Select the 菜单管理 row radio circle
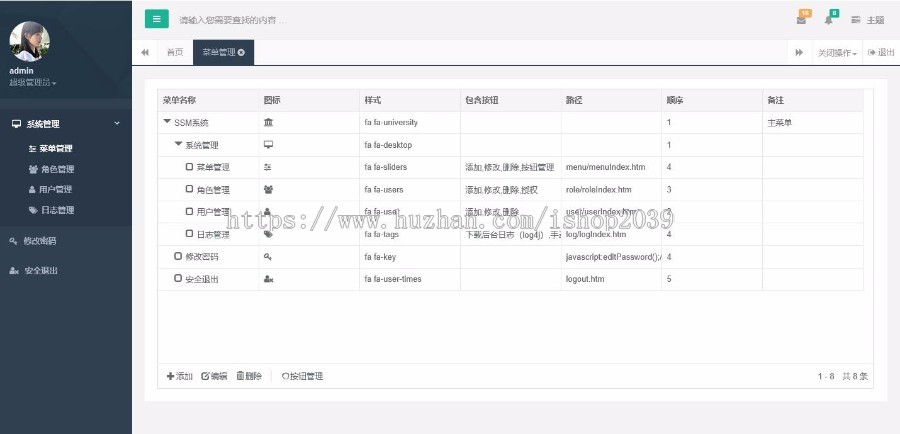Viewport: 900px width, 434px height. 189,166
